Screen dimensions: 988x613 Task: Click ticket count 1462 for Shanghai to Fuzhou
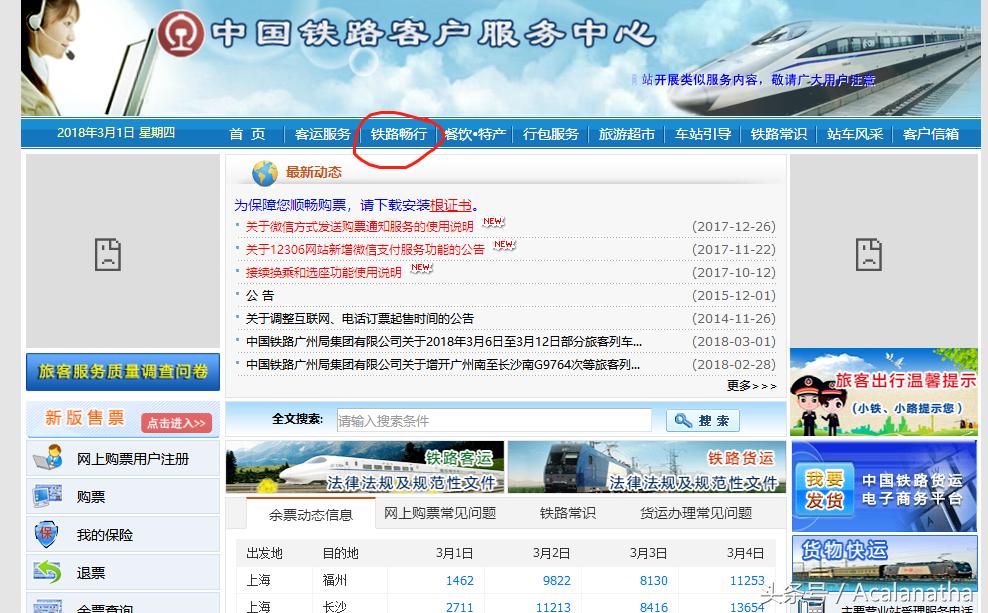coord(459,580)
